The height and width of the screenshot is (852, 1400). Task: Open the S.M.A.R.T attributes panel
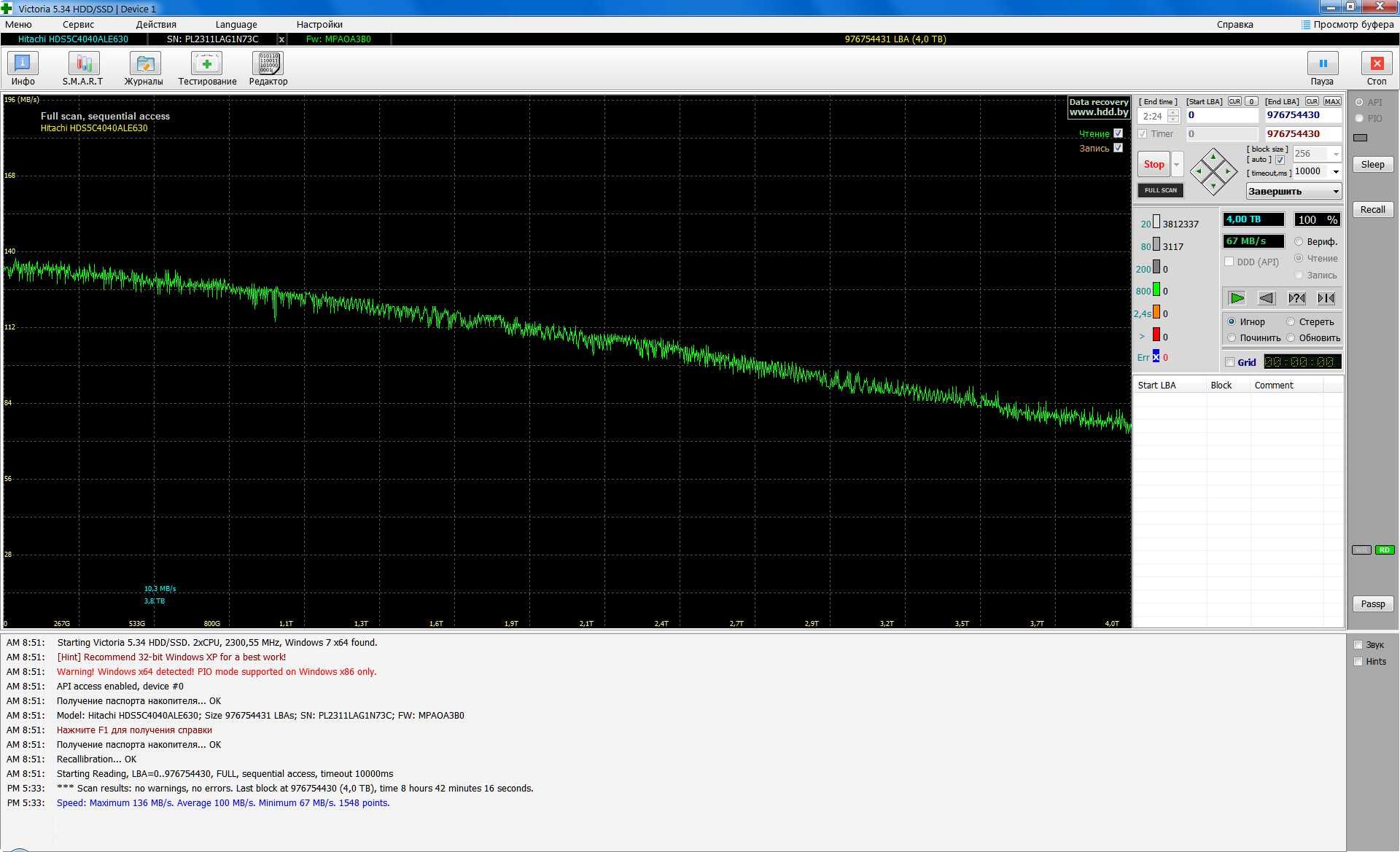83,69
